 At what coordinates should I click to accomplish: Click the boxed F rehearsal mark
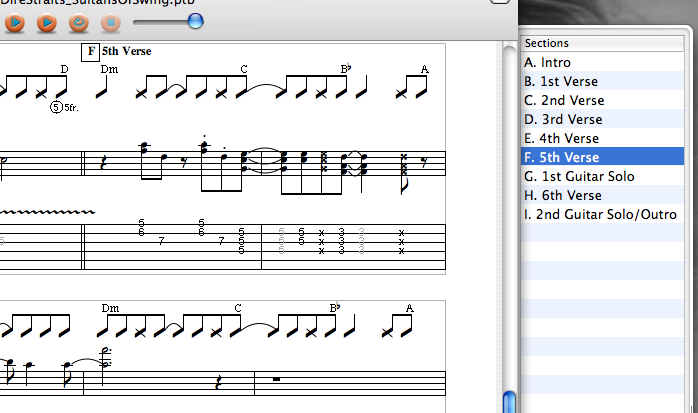90,52
